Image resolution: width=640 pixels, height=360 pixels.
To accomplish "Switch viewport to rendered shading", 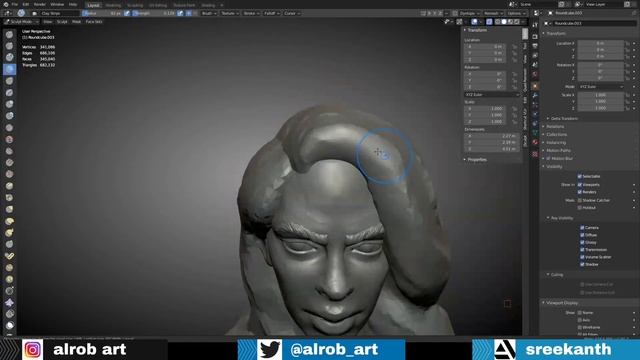I will pos(517,22).
